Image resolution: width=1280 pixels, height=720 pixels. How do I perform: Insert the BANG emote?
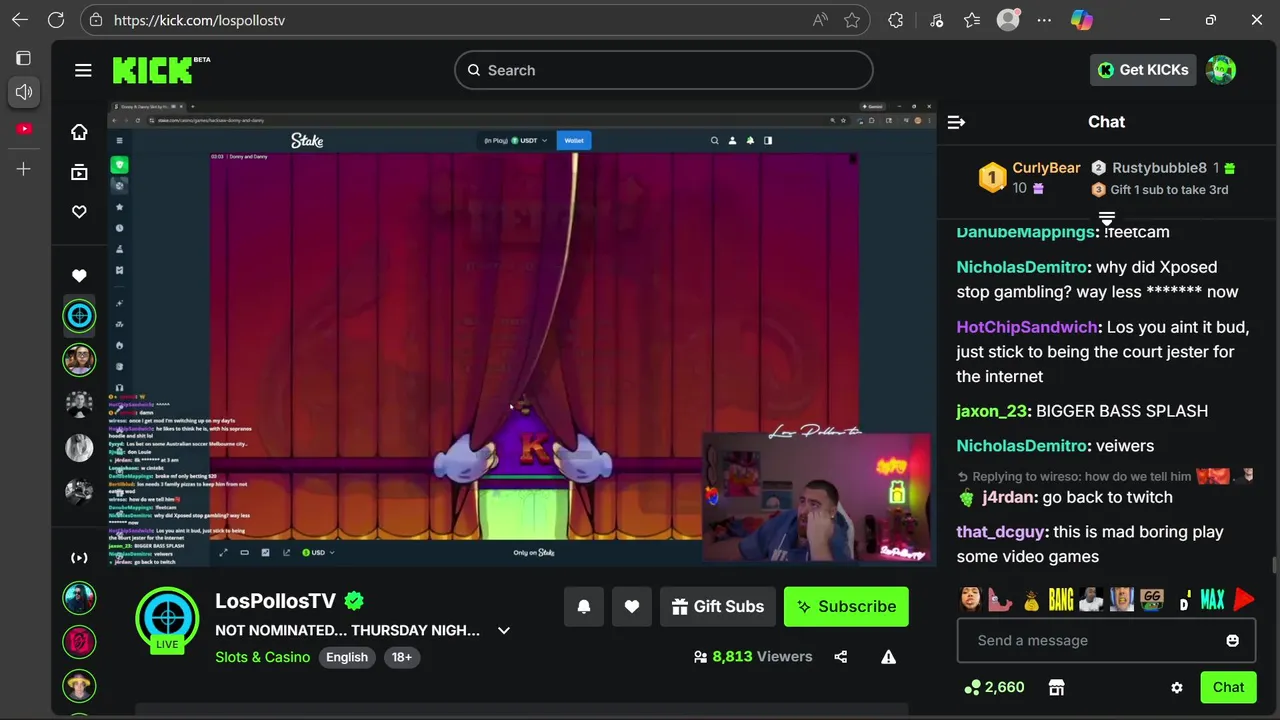tap(1061, 599)
